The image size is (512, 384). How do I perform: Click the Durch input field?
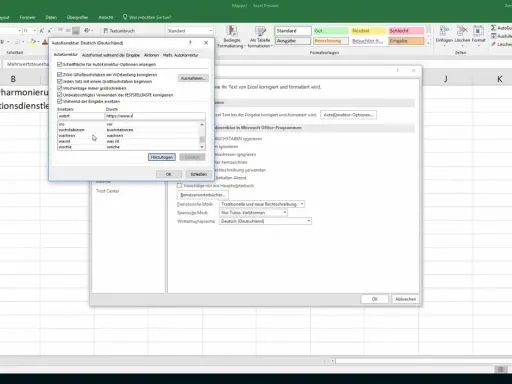155,116
